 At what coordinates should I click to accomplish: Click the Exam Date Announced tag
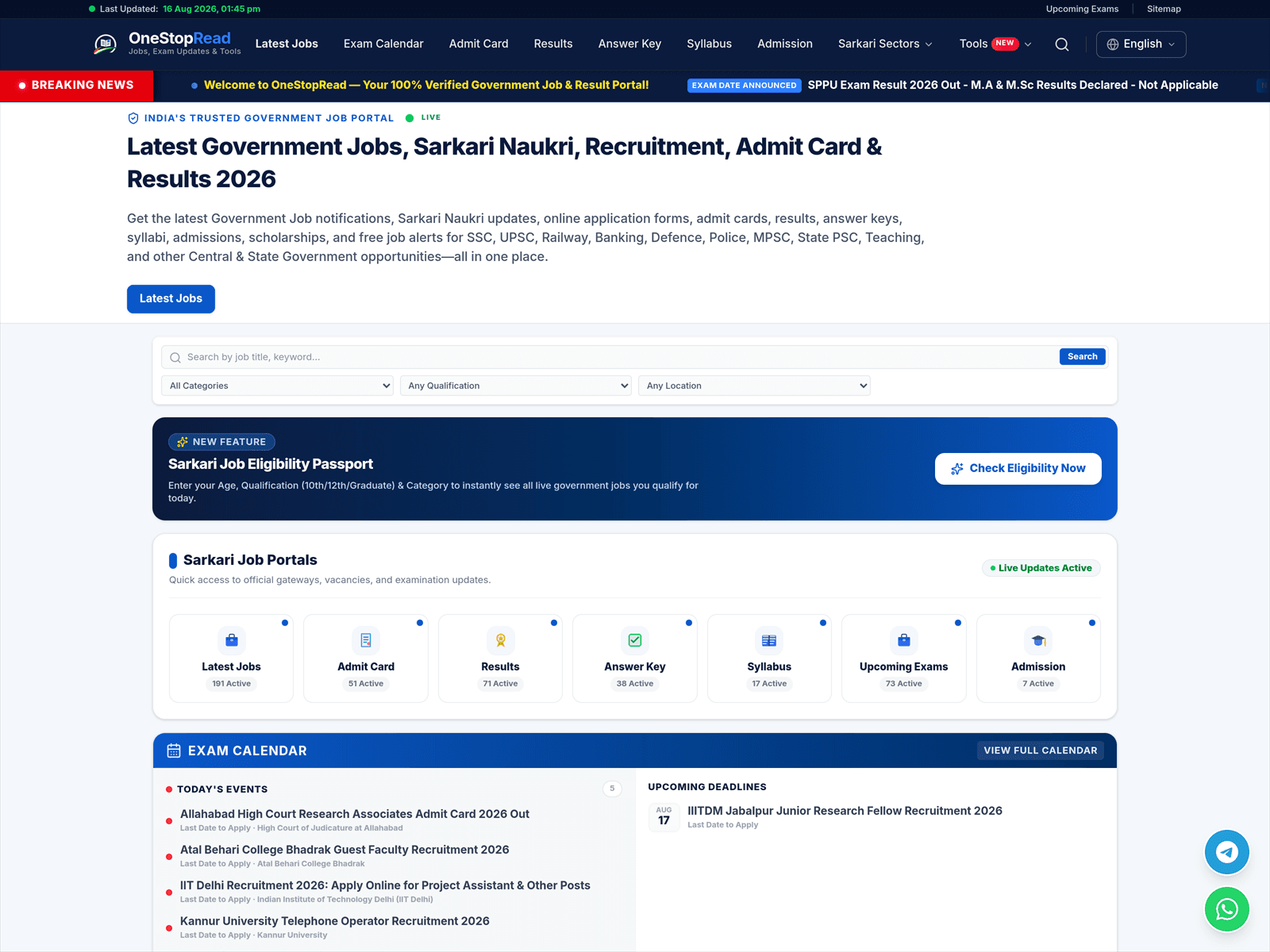(745, 86)
